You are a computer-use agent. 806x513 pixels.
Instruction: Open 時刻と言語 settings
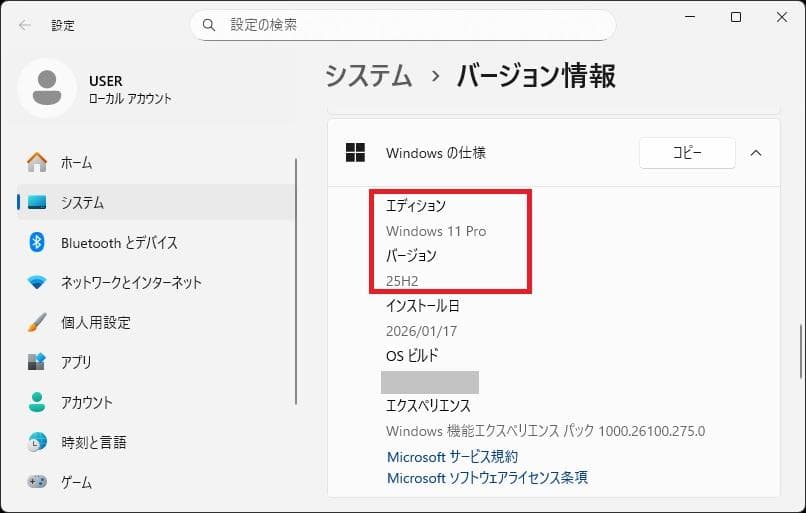click(x=156, y=442)
